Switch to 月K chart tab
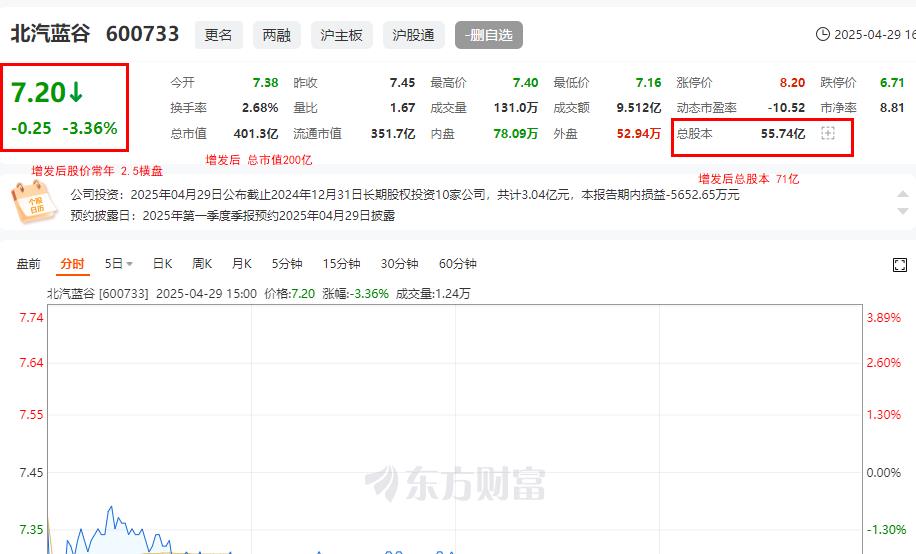The height and width of the screenshot is (554, 916). 241,264
